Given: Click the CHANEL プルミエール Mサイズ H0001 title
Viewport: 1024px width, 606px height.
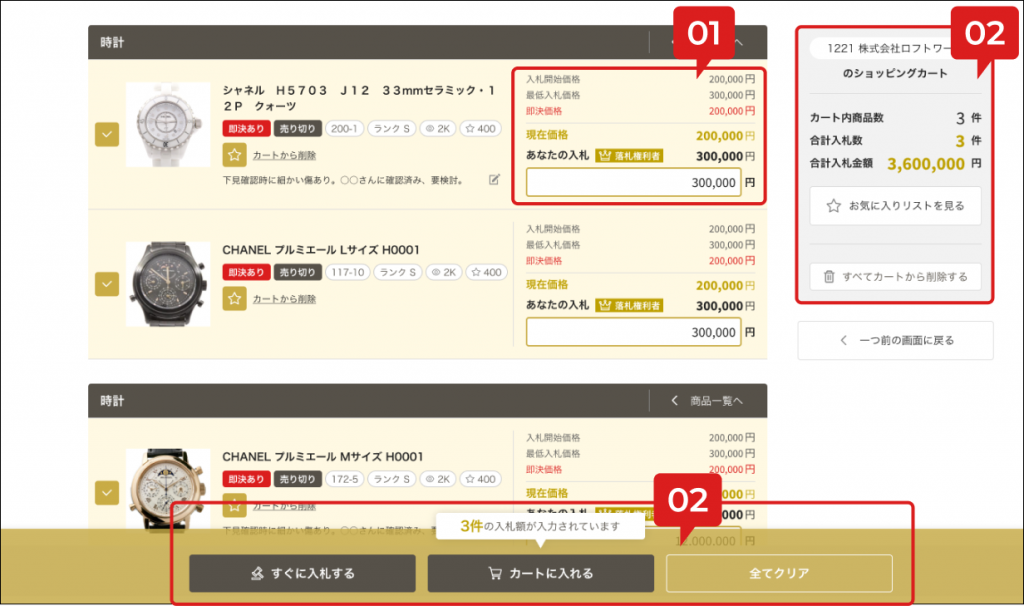Looking at the screenshot, I should 323,456.
